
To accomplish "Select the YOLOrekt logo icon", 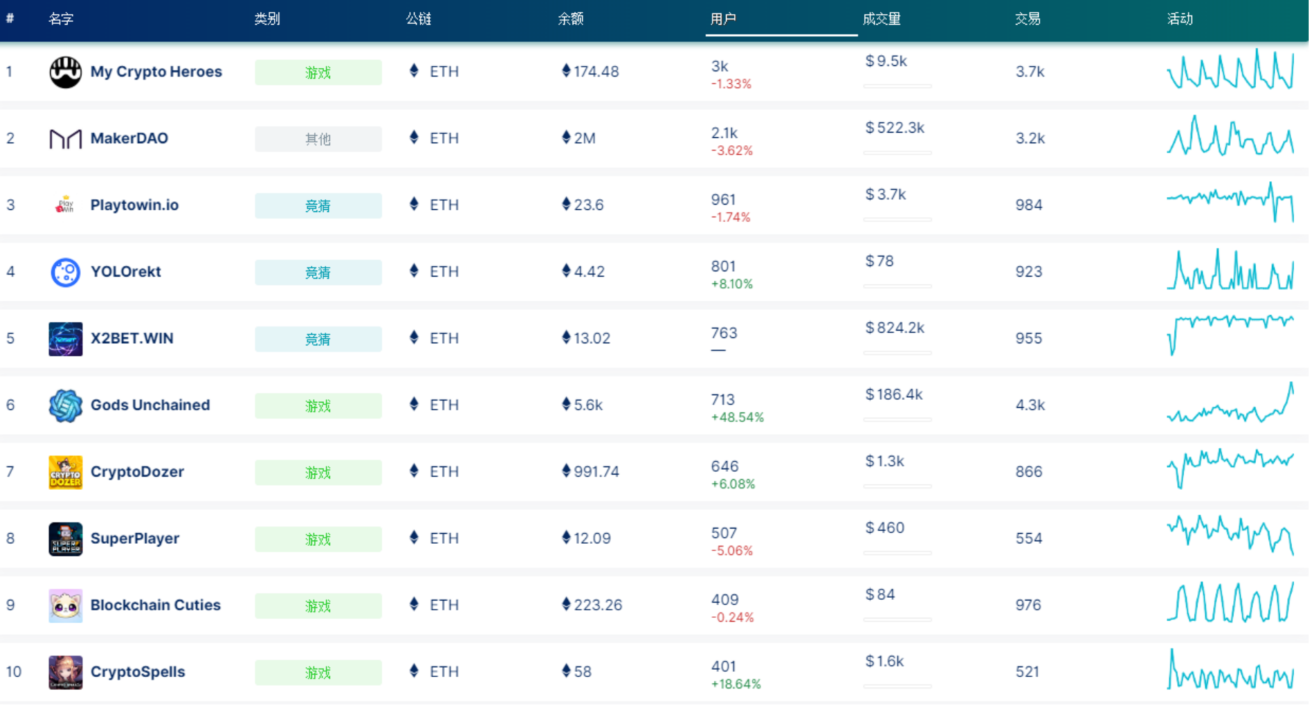I will tap(66, 272).
